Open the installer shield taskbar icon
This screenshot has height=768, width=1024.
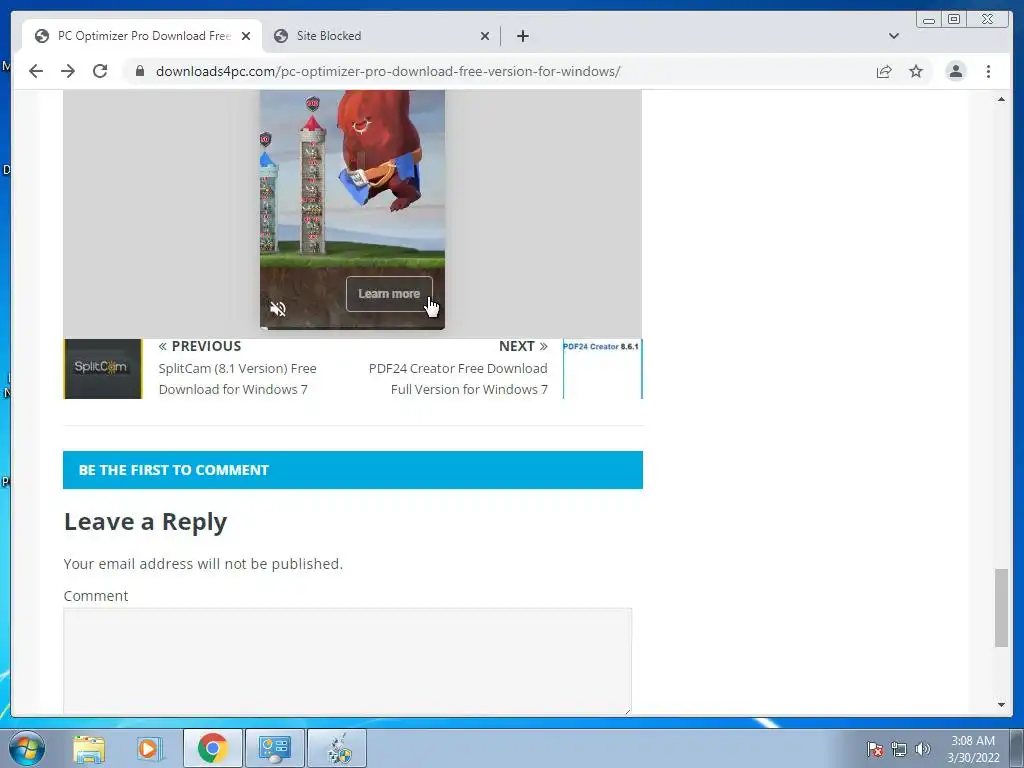coord(337,748)
